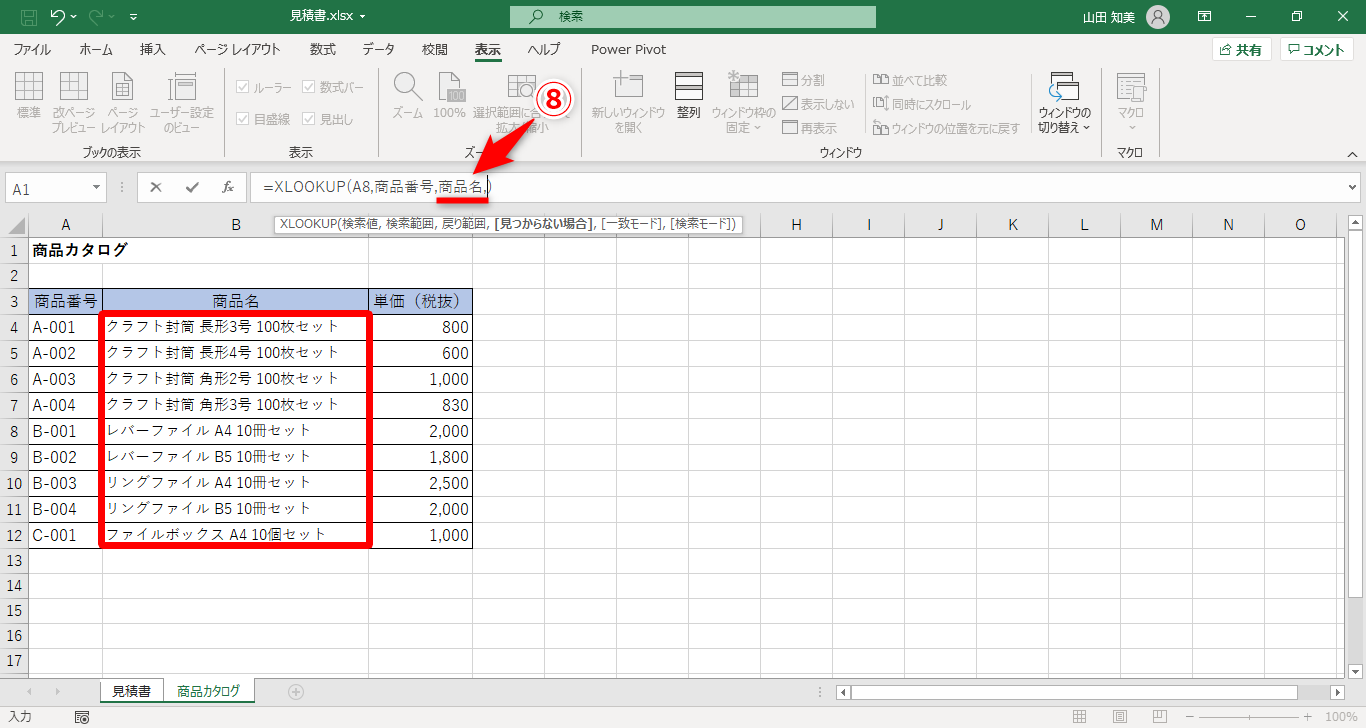Undo the last action

[x=58, y=17]
